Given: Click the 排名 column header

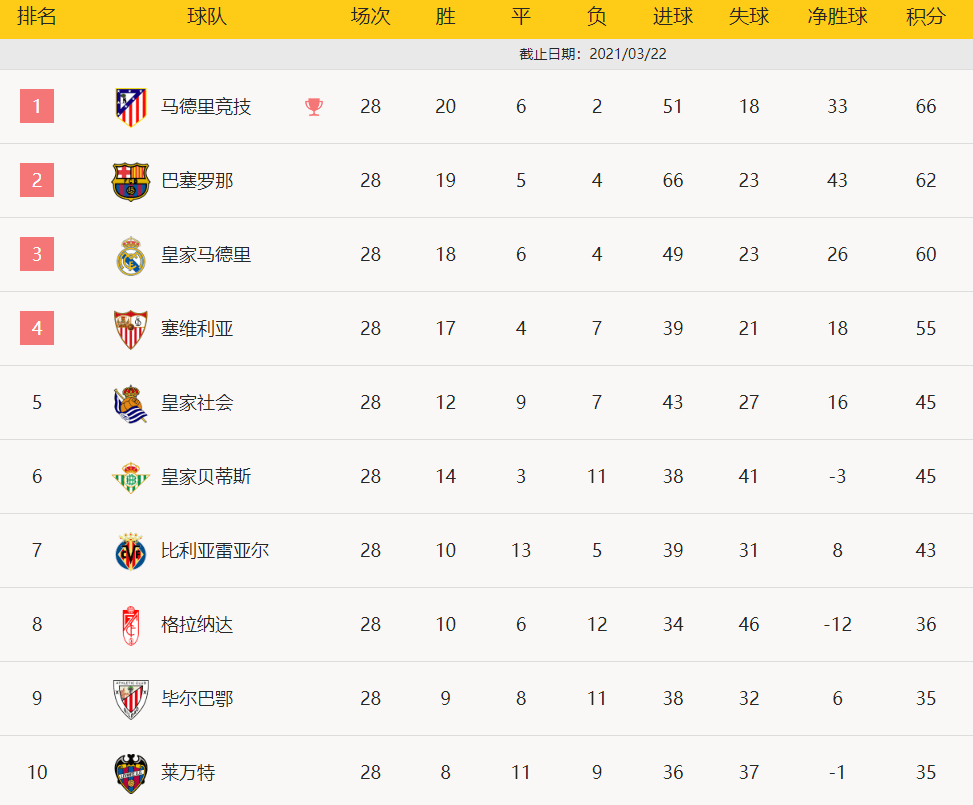Looking at the screenshot, I should [37, 17].
